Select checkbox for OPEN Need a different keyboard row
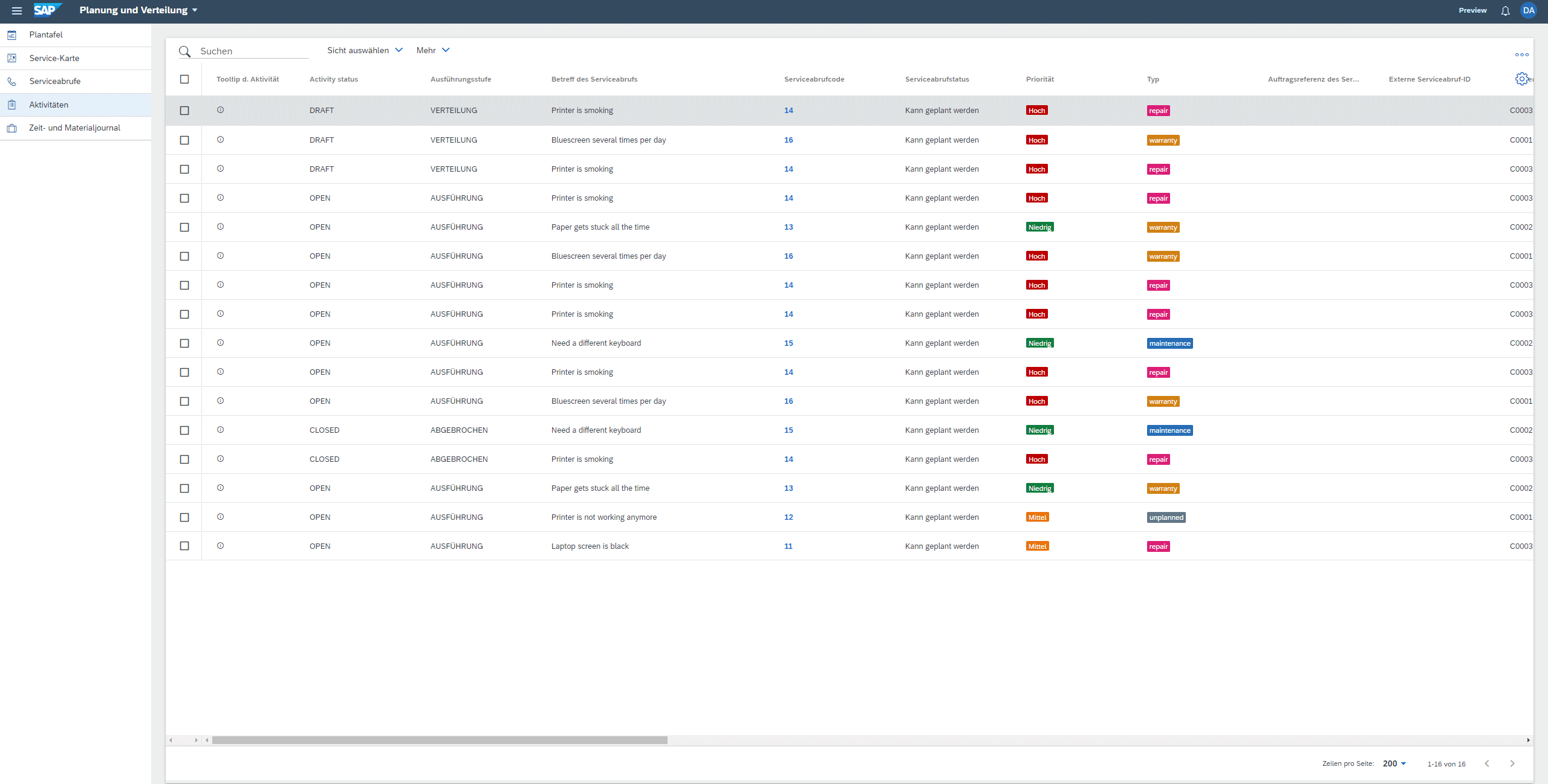This screenshot has width=1548, height=784. [184, 343]
